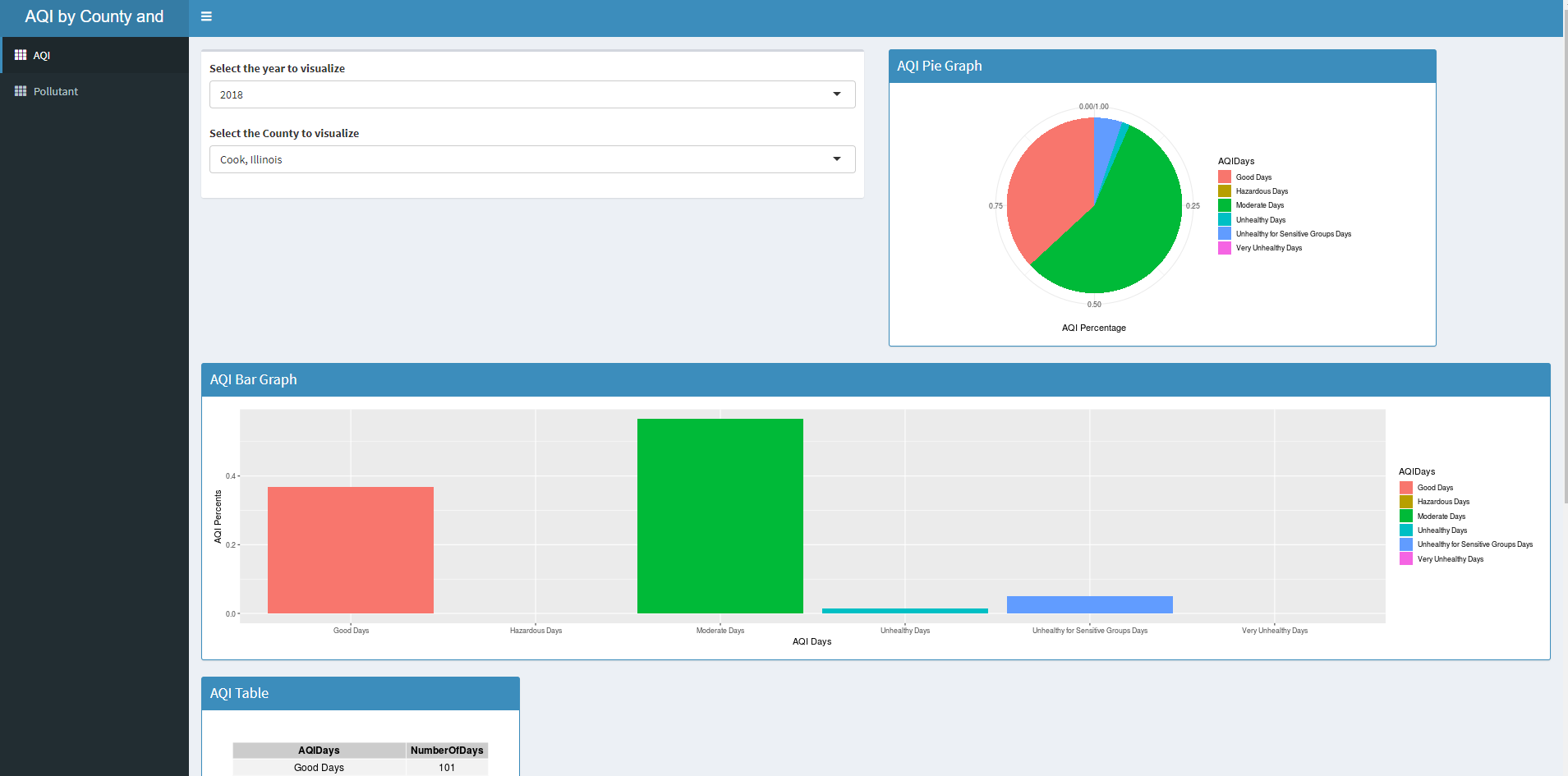
Task: Click the grid icon beside Pollutant menu item
Action: point(21,91)
